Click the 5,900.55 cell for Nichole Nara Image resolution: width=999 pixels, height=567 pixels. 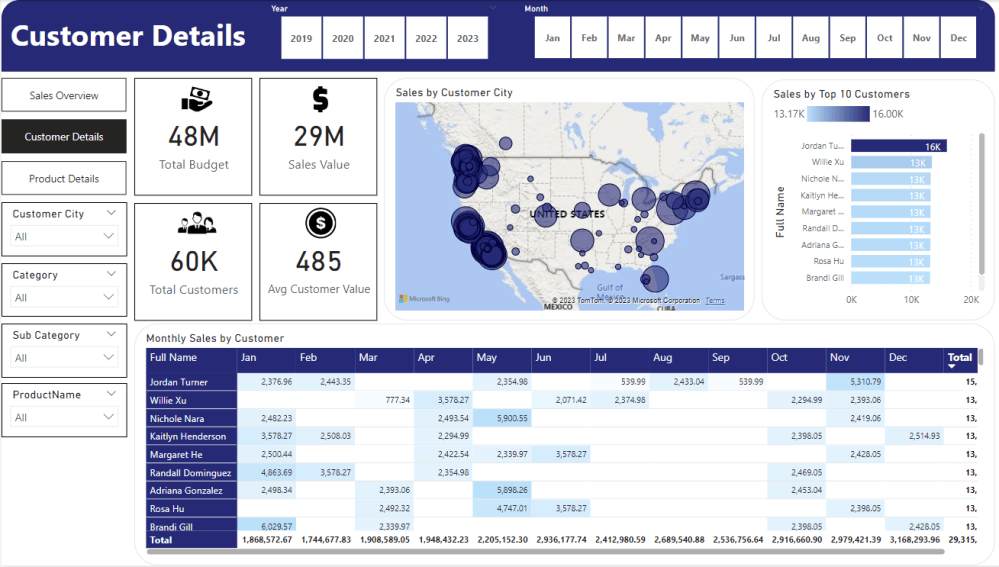(x=502, y=419)
